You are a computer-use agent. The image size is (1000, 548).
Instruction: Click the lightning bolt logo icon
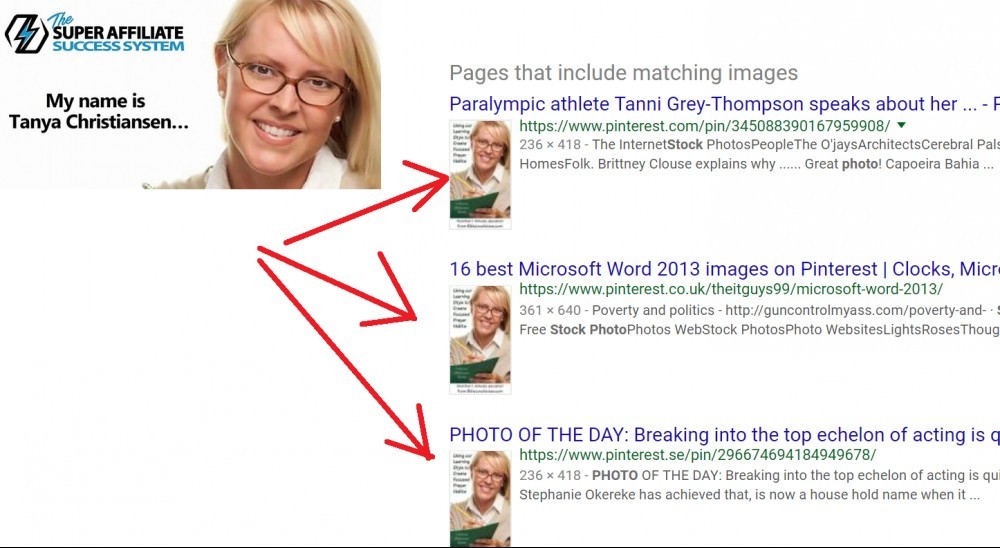pos(26,34)
